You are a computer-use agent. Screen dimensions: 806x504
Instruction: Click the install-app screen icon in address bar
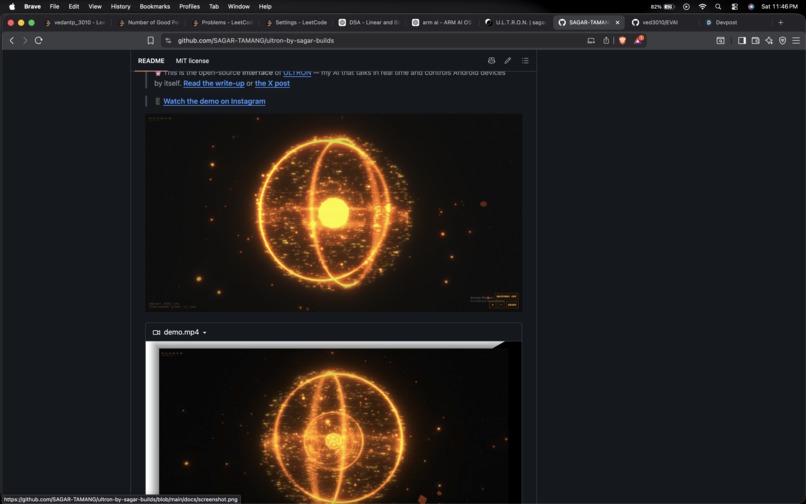click(591, 41)
